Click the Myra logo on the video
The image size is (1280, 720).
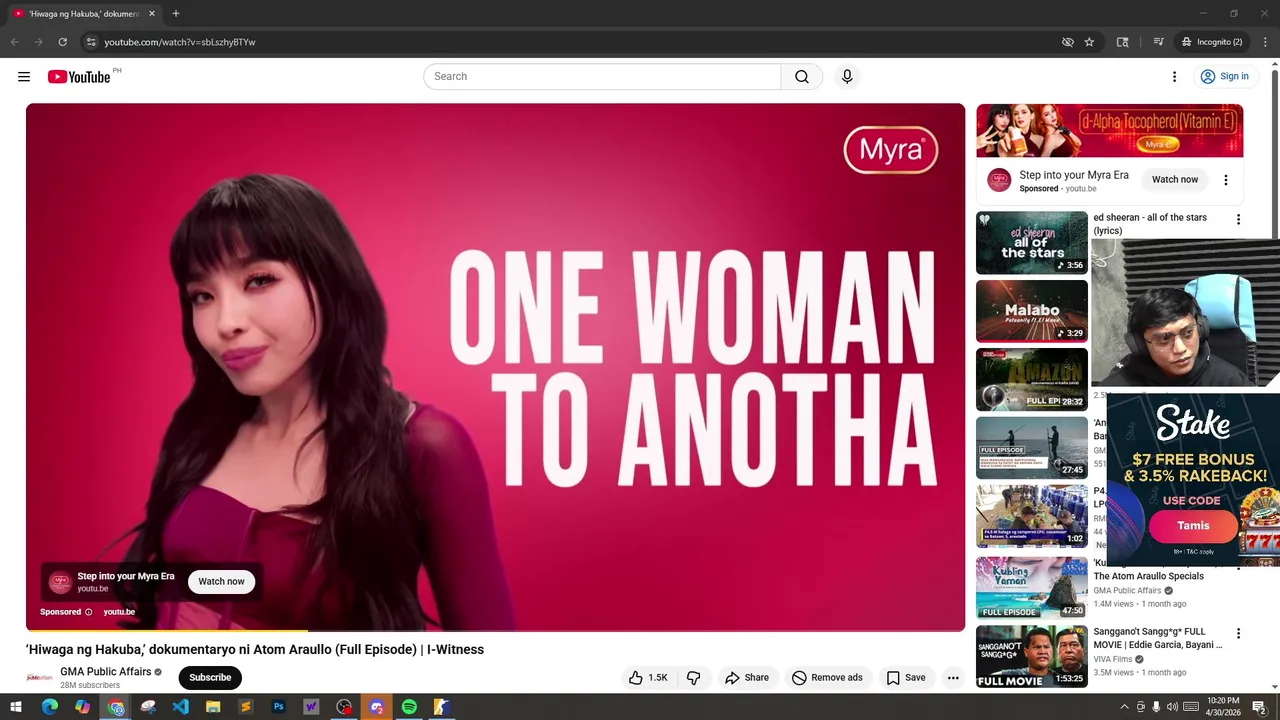(x=890, y=150)
